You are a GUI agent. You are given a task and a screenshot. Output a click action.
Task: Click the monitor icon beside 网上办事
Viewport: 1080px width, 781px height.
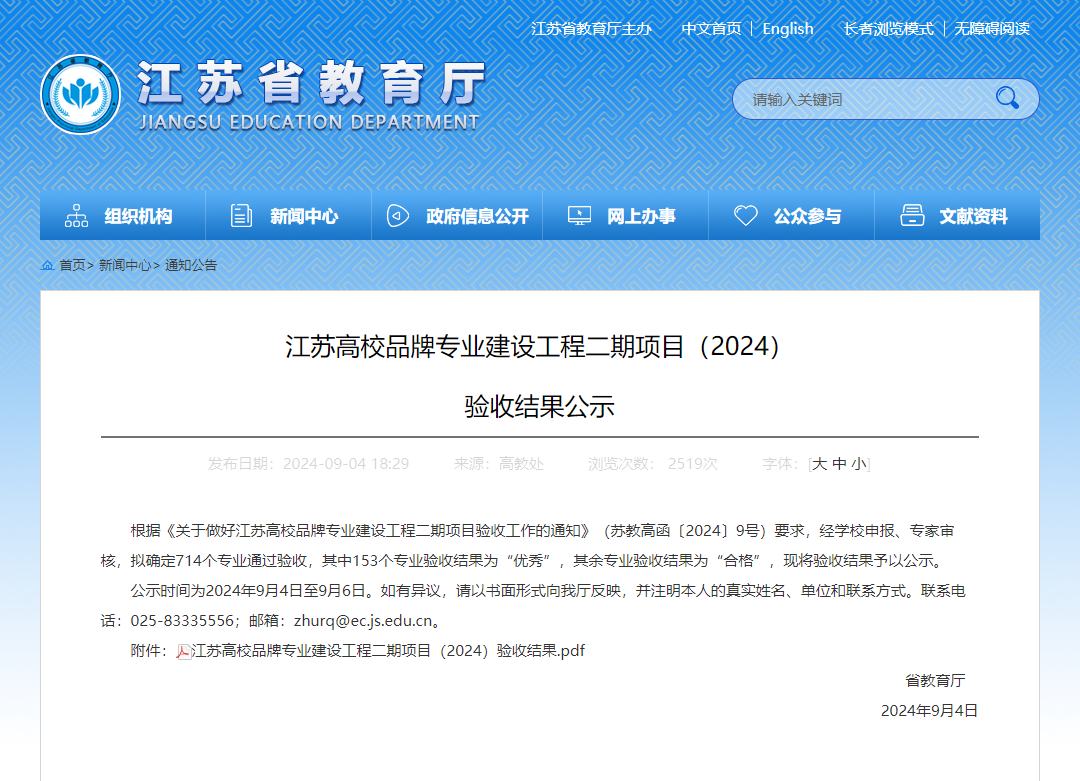point(579,216)
